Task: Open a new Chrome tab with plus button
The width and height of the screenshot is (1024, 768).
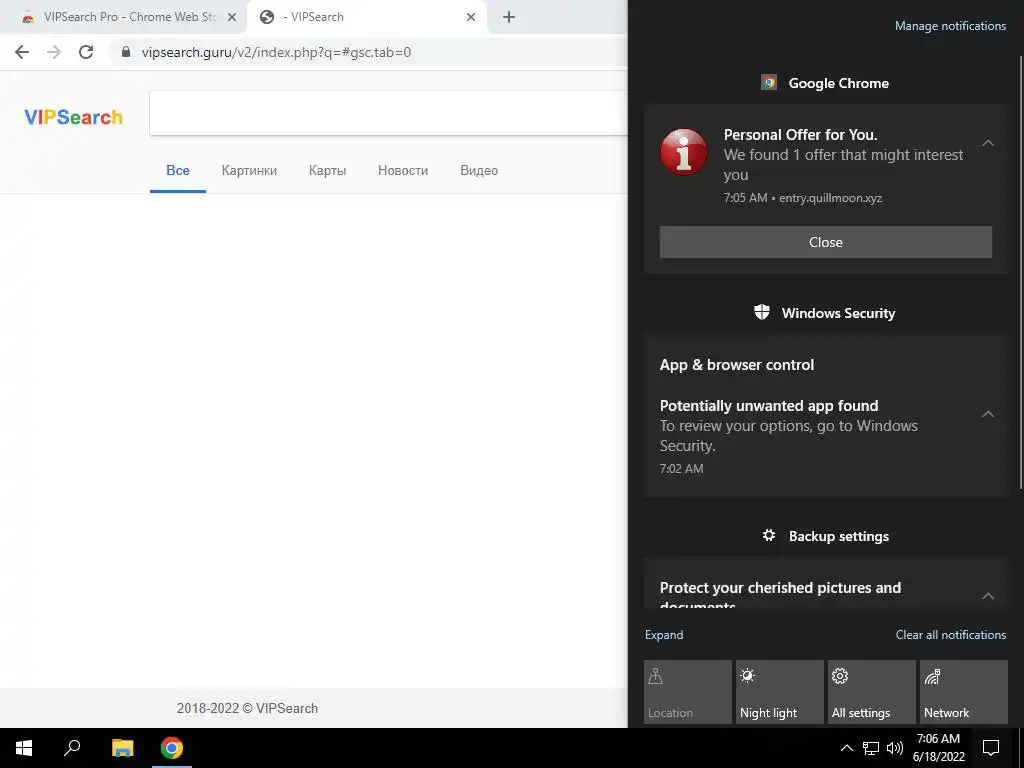Action: [509, 17]
